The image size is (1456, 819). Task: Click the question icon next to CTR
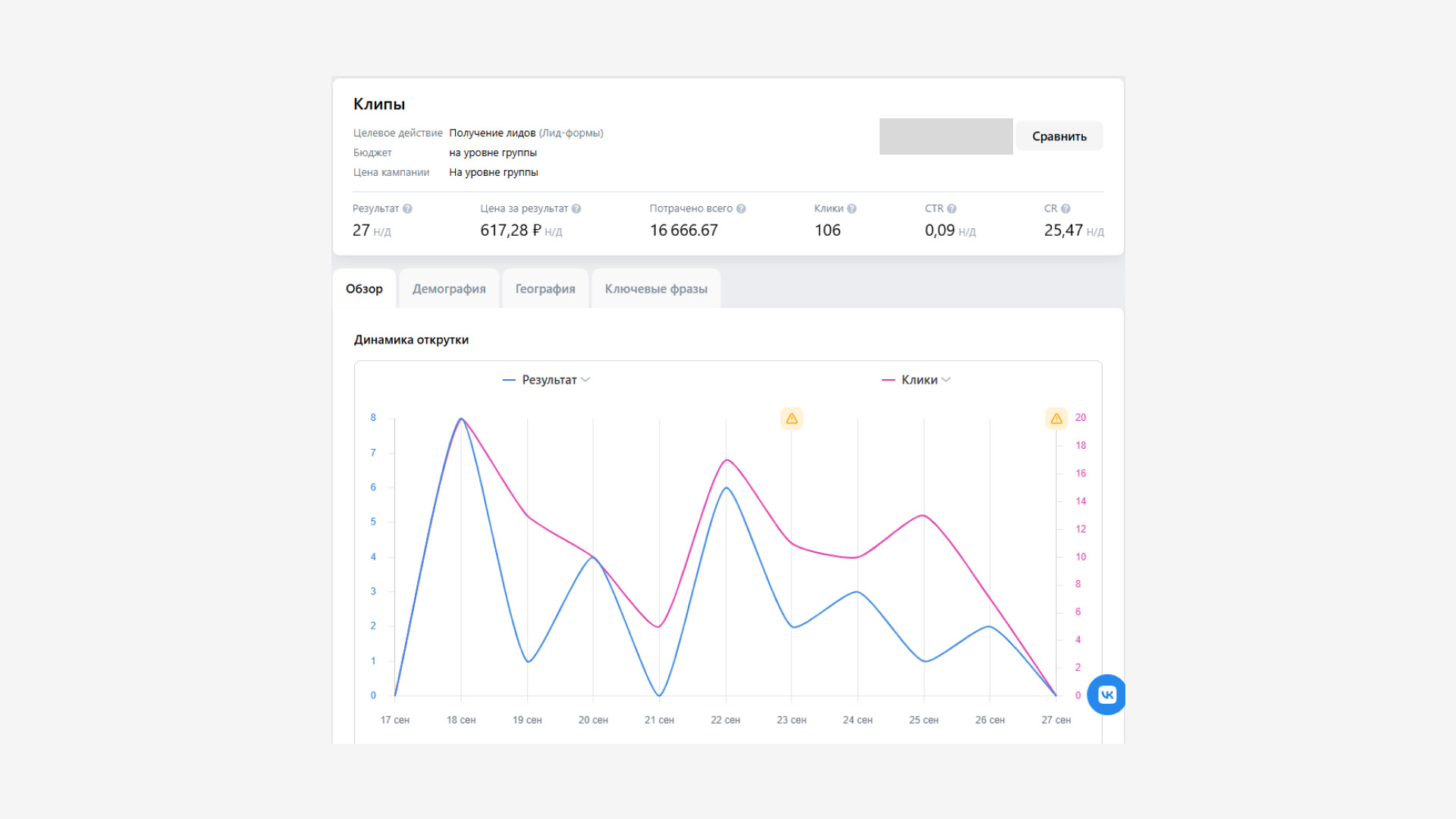coord(952,209)
